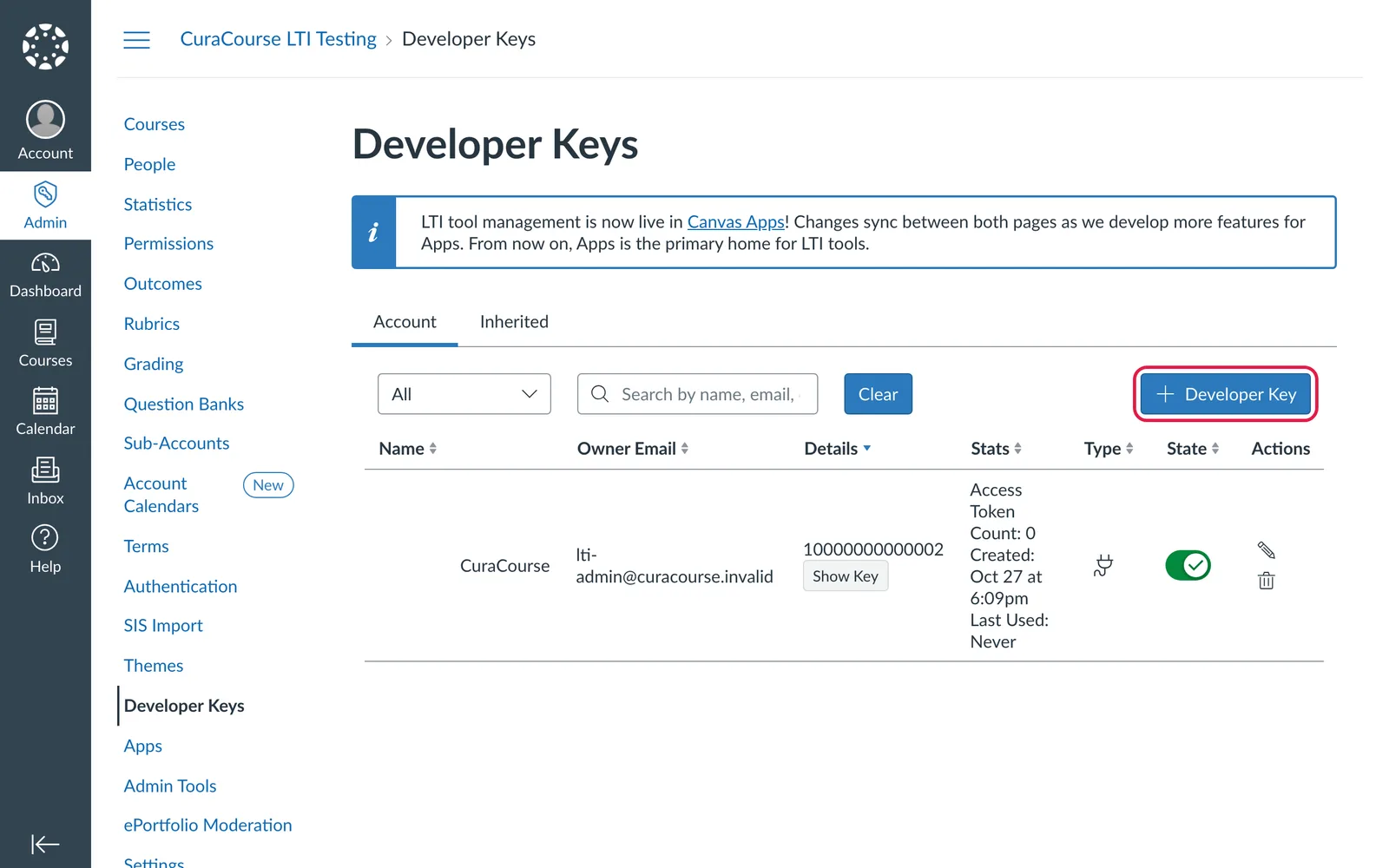Add a new Developer Key

tap(1226, 394)
